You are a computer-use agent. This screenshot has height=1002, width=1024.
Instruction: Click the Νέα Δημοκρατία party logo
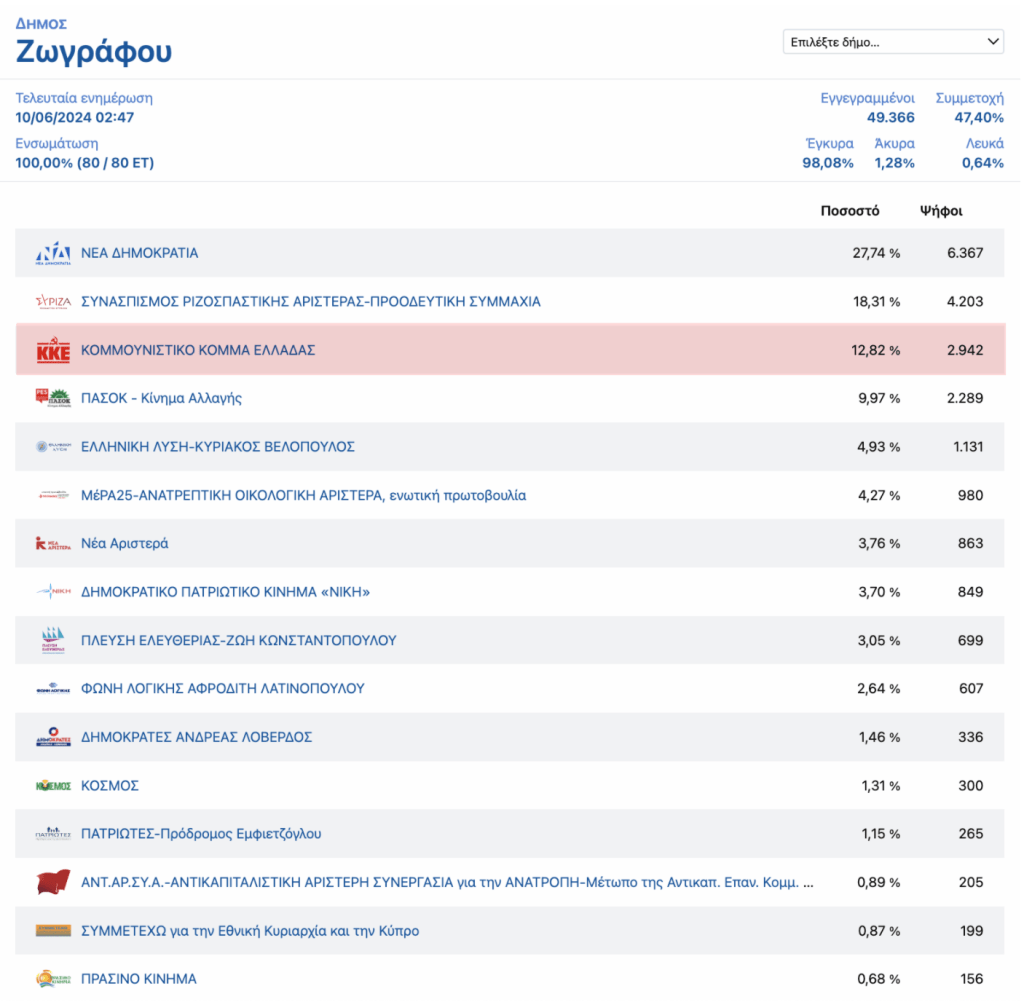(x=53, y=254)
